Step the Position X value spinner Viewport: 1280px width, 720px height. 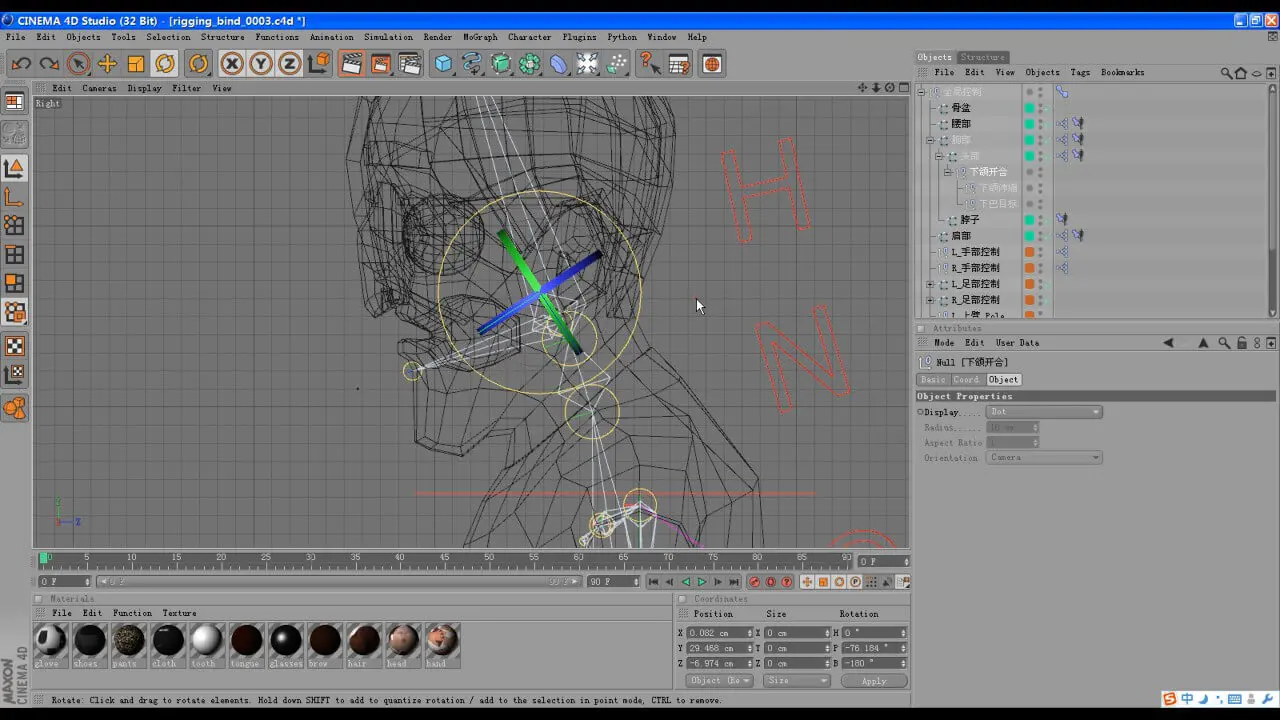tap(750, 633)
